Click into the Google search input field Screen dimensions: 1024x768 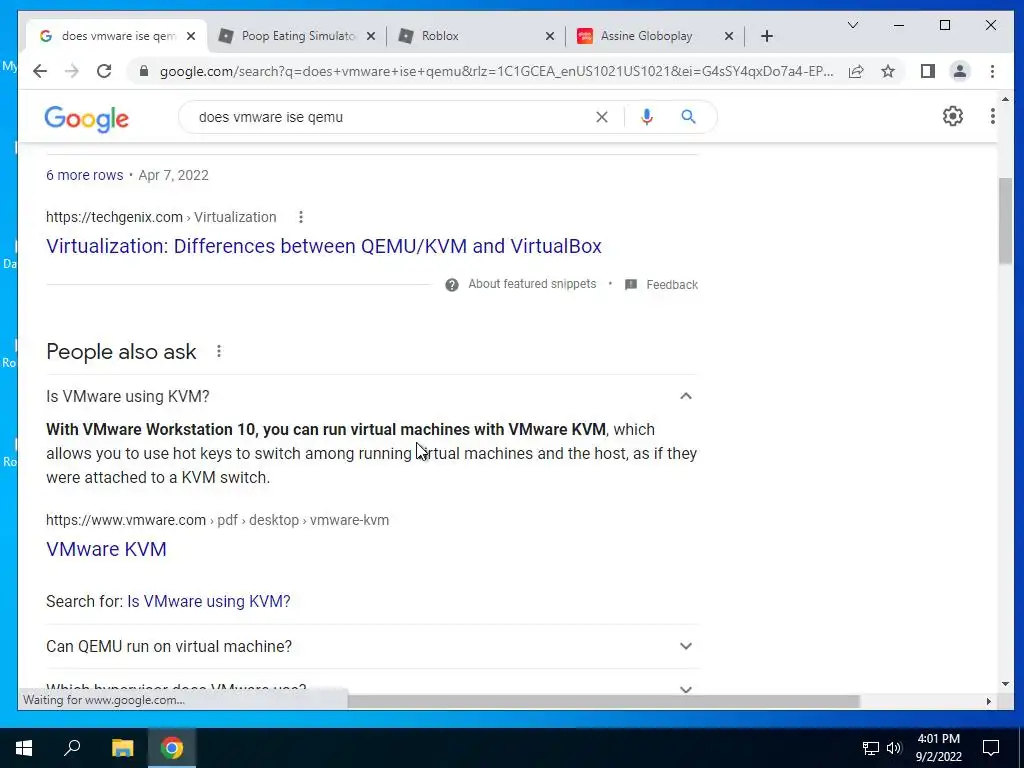(392, 117)
